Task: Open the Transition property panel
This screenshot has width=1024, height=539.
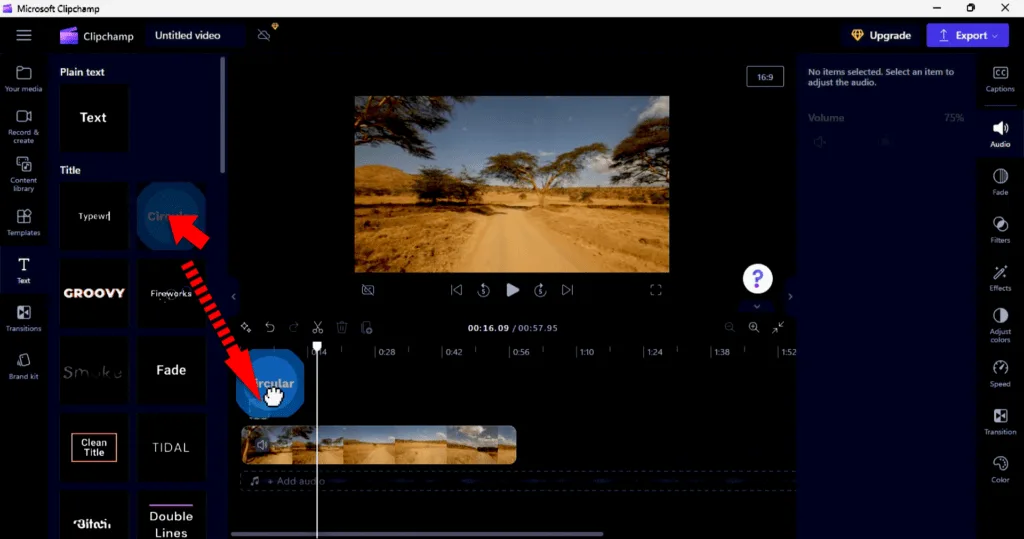Action: (1000, 421)
